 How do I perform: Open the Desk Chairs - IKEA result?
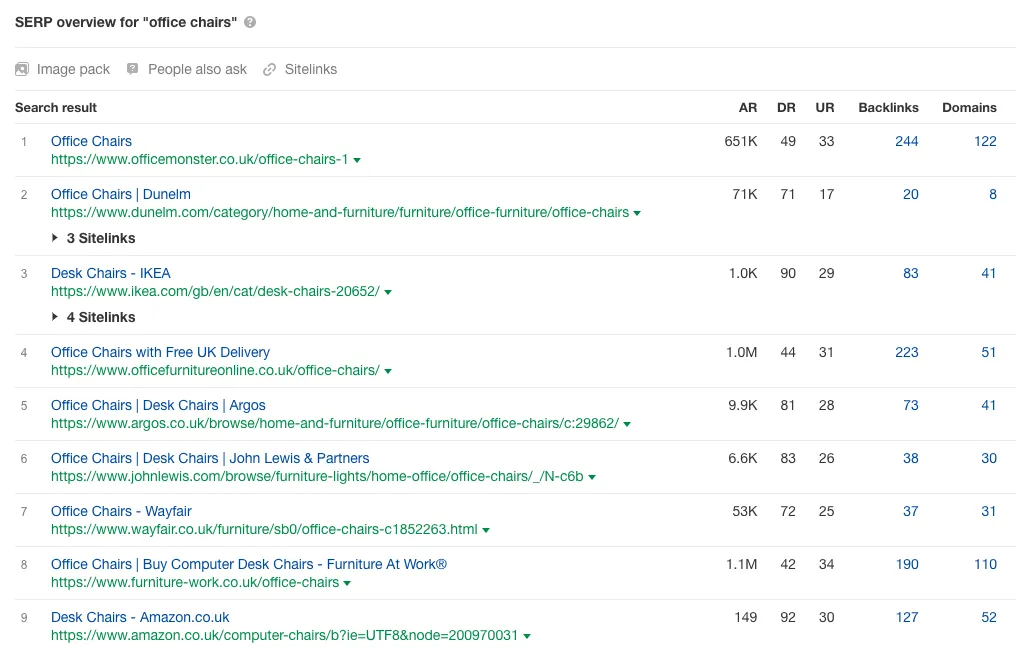pyautogui.click(x=110, y=273)
